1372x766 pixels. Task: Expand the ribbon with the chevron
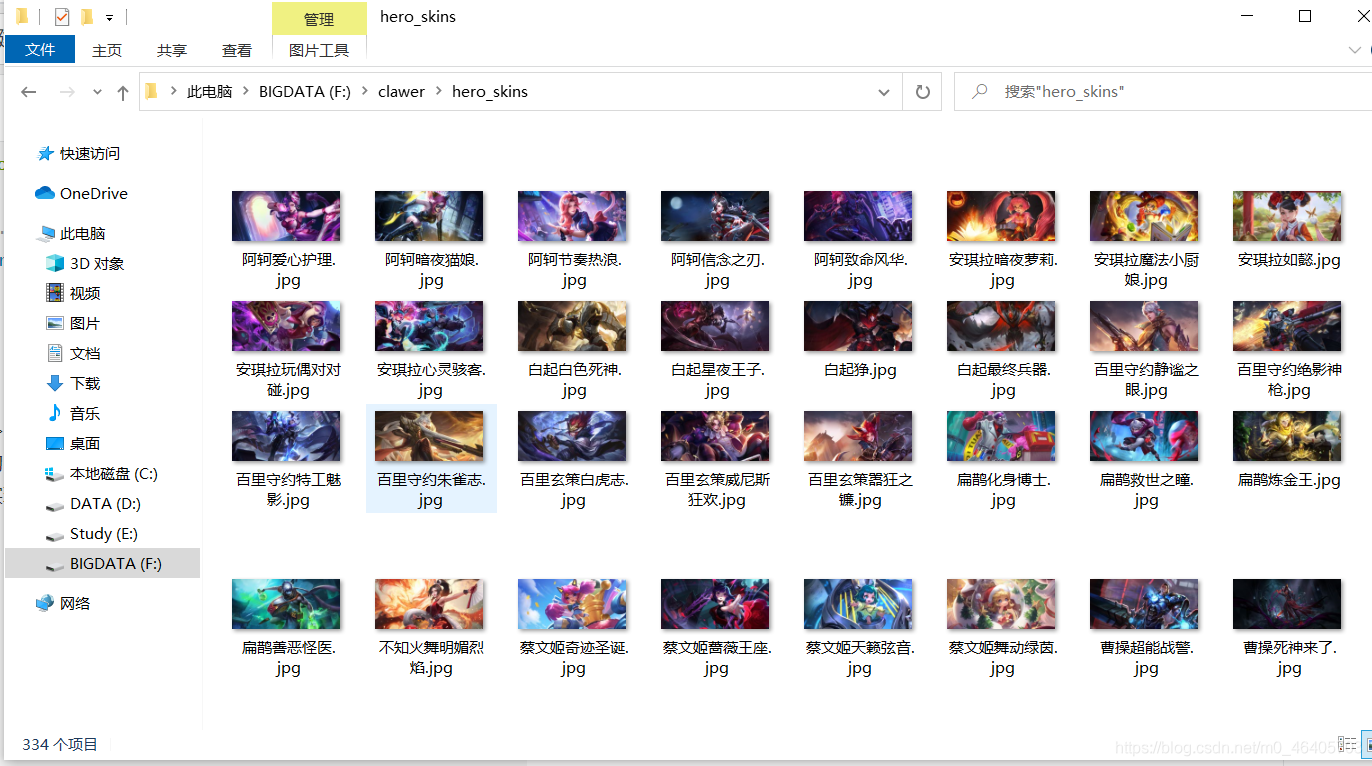pos(1353,50)
